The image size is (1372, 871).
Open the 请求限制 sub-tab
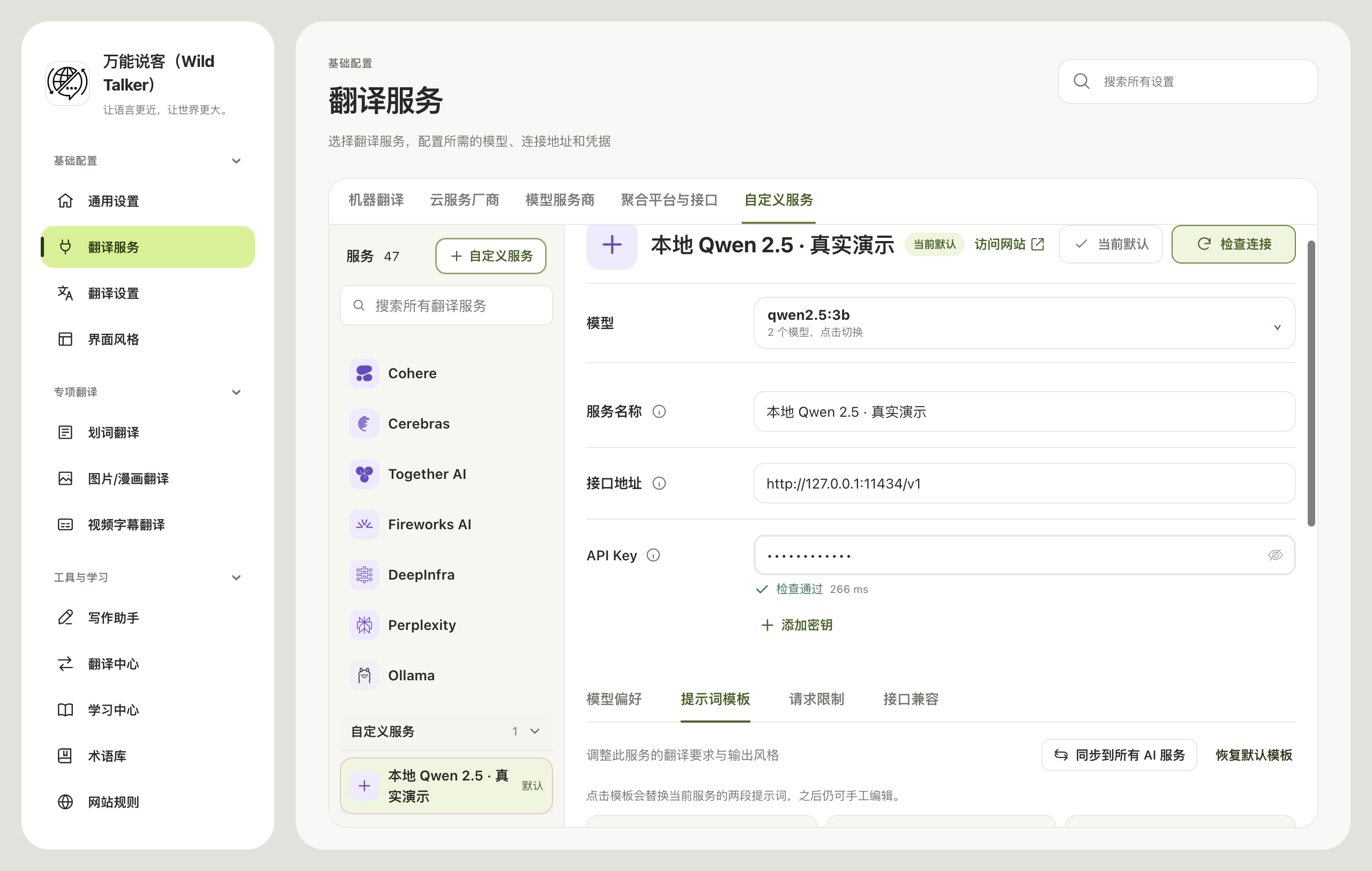[816, 699]
